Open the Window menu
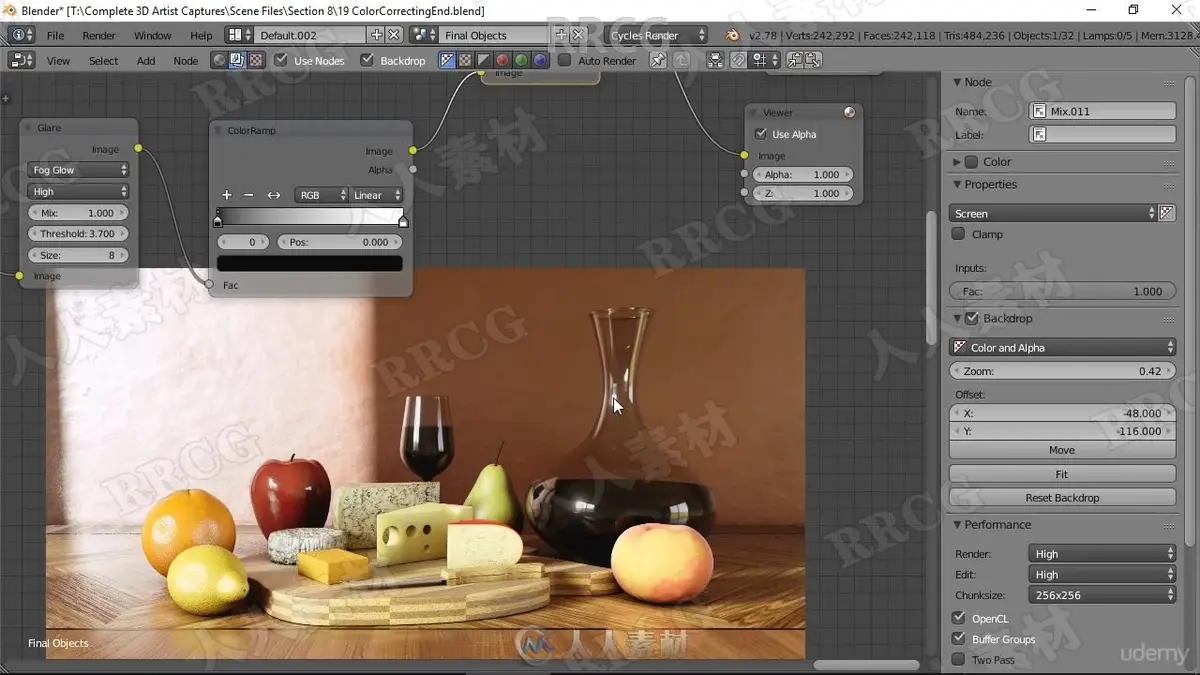This screenshot has width=1200, height=675. pos(153,35)
